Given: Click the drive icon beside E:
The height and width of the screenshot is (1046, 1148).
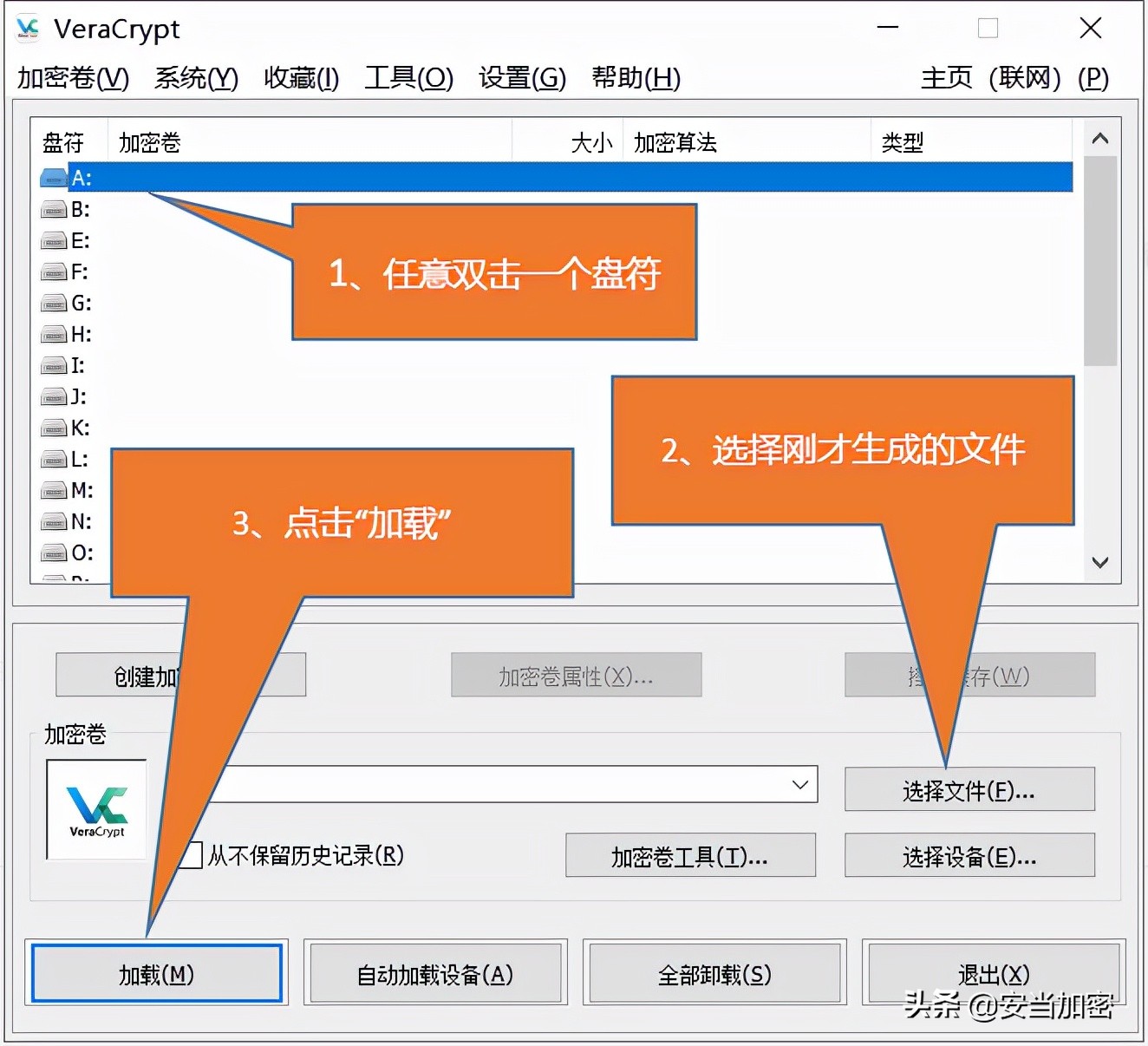Looking at the screenshot, I should pyautogui.click(x=53, y=240).
